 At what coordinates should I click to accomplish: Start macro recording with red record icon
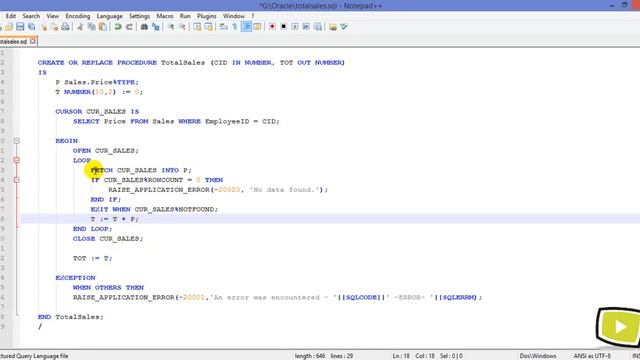pos(272,27)
